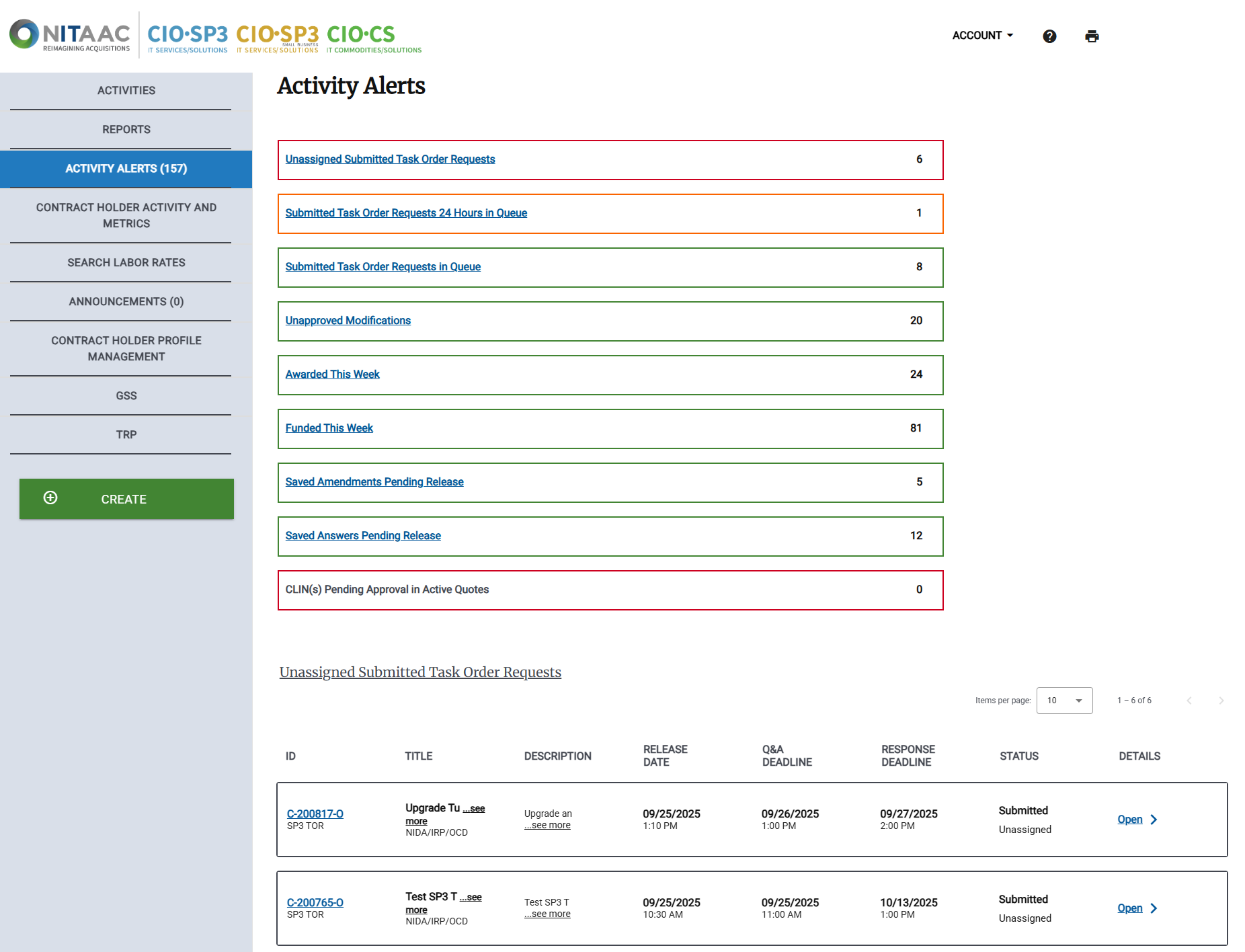This screenshot has height=952, width=1245.
Task: Open details arrow for C-200765-O
Action: (1154, 908)
